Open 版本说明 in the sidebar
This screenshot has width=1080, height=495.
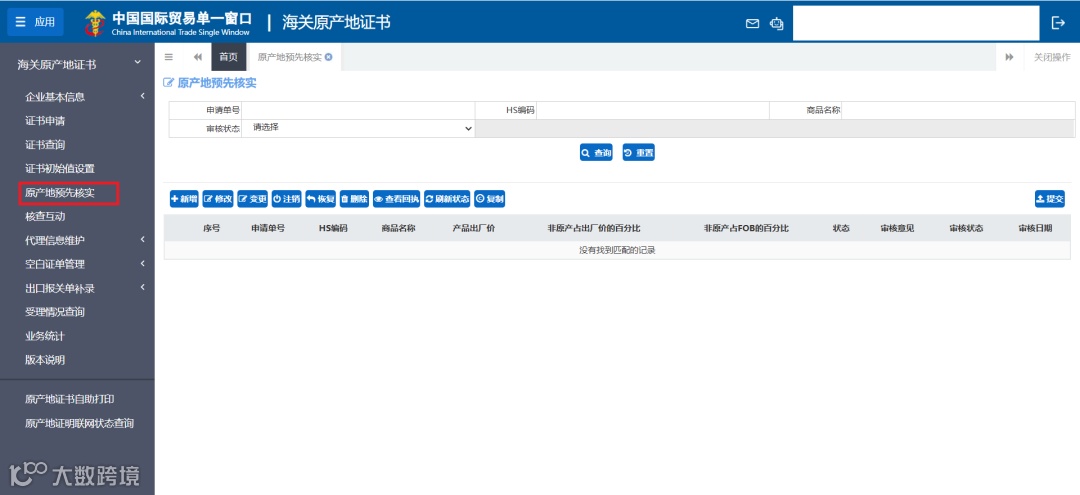(45, 359)
